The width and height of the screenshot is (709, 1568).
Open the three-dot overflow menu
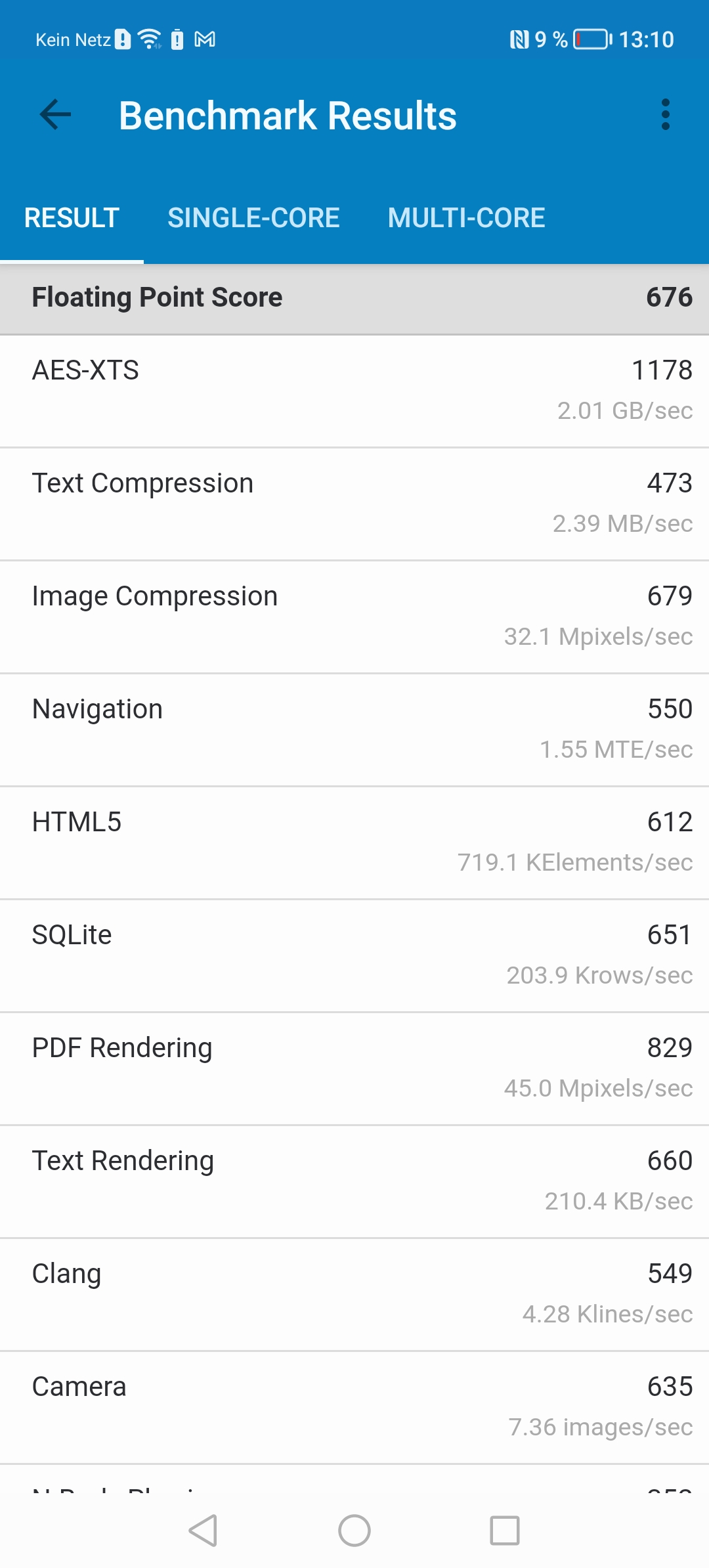(x=666, y=115)
